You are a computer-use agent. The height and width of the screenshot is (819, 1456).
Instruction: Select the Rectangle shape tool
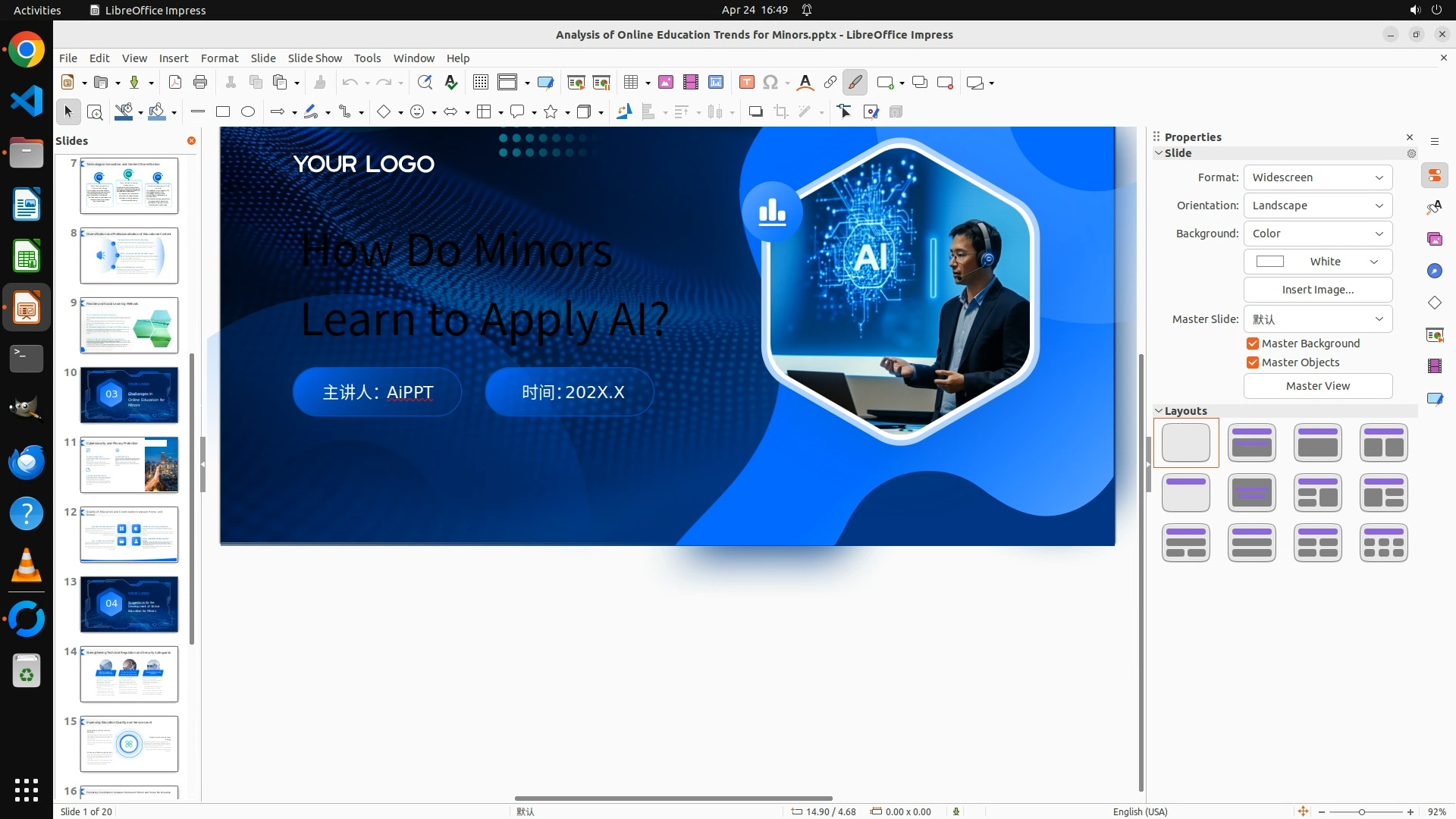pyautogui.click(x=223, y=112)
